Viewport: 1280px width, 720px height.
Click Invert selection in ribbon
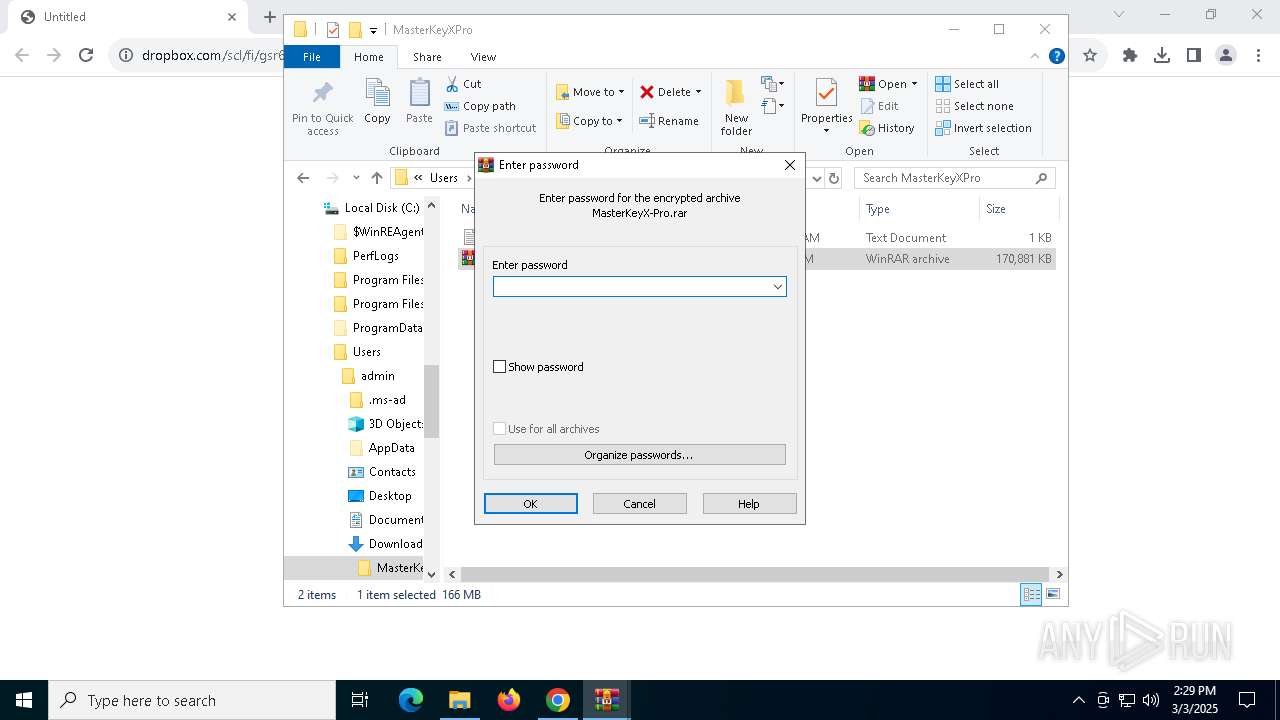click(x=983, y=128)
